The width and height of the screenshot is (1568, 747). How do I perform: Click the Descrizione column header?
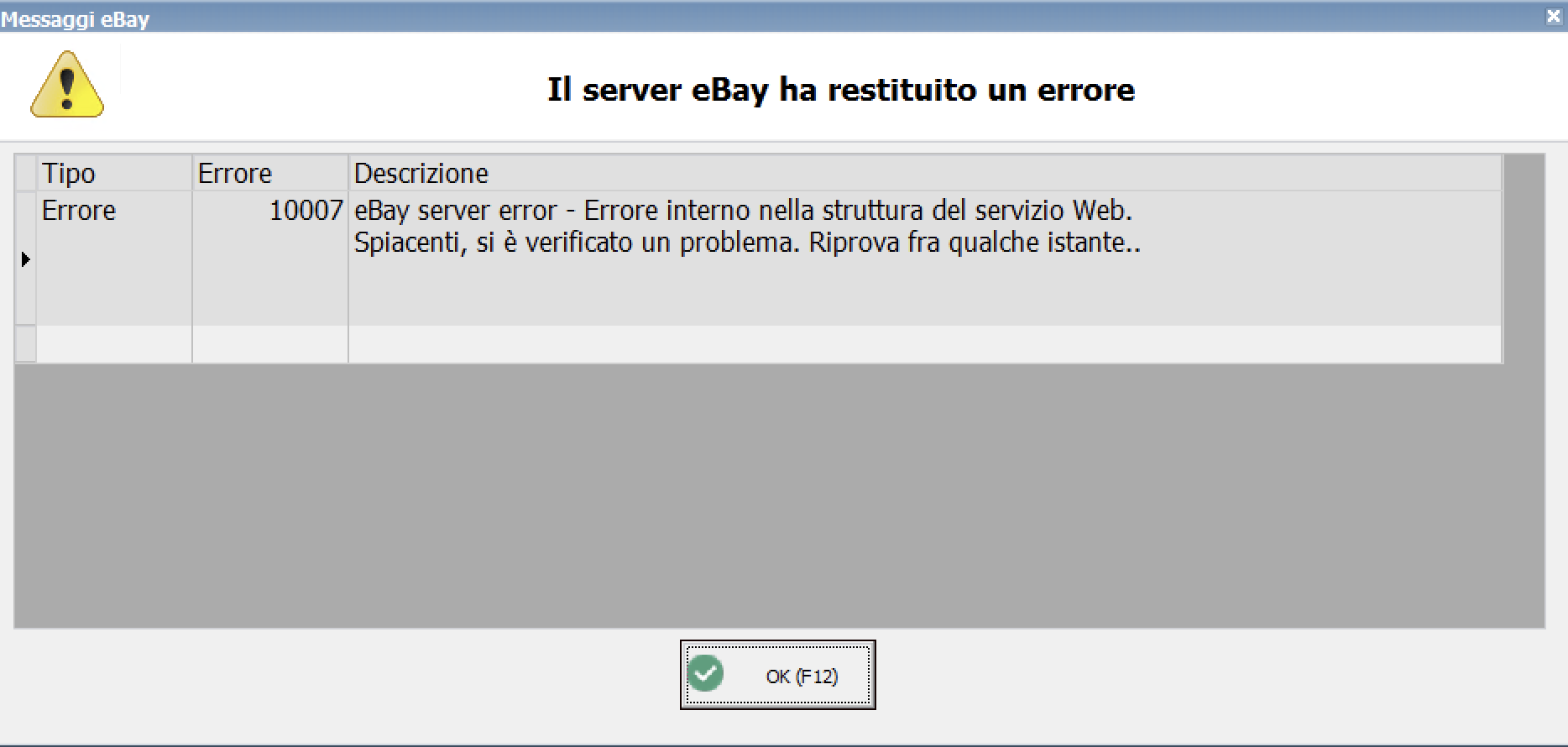coord(925,173)
